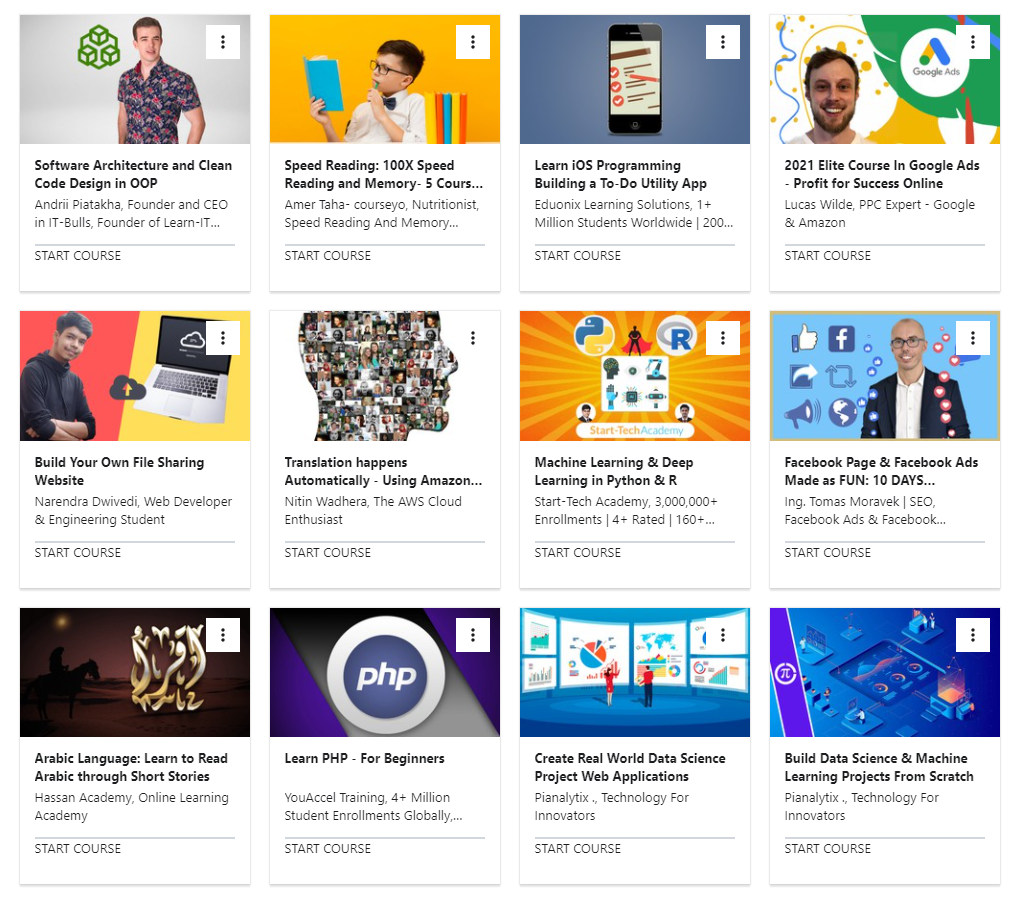Open the Start-Tech Academy Python & R thumbnail
Image resolution: width=1023 pixels, height=901 pixels.
[635, 376]
